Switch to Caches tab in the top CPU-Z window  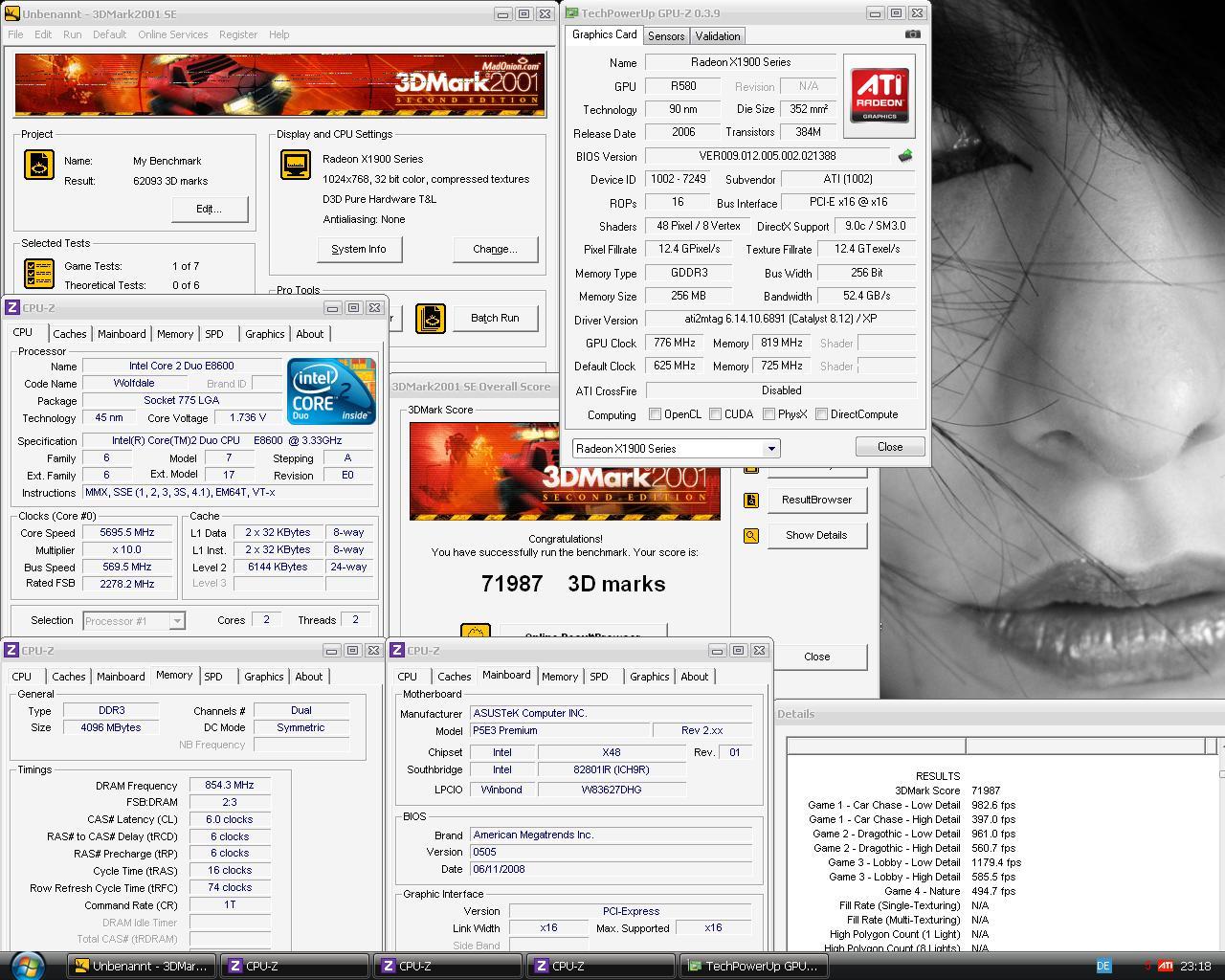(70, 334)
